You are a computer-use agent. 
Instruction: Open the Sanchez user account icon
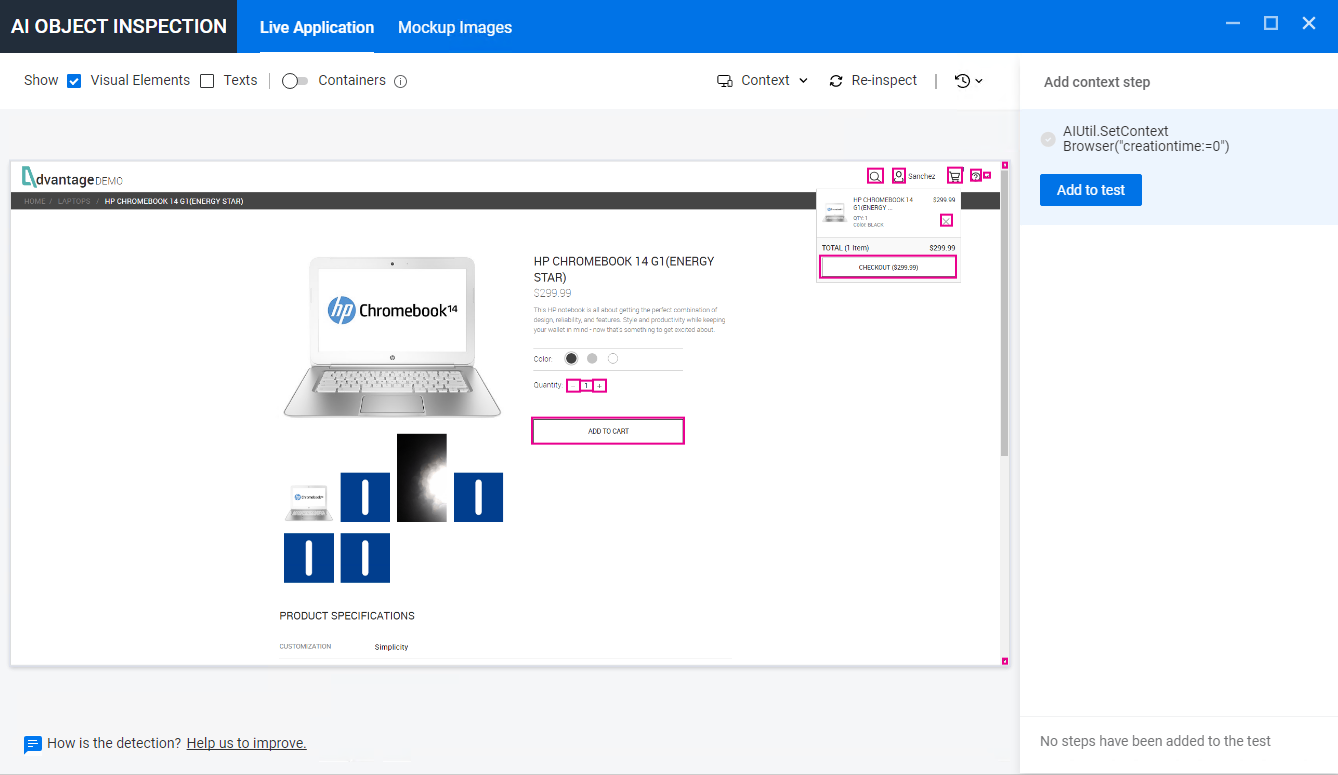coord(899,176)
